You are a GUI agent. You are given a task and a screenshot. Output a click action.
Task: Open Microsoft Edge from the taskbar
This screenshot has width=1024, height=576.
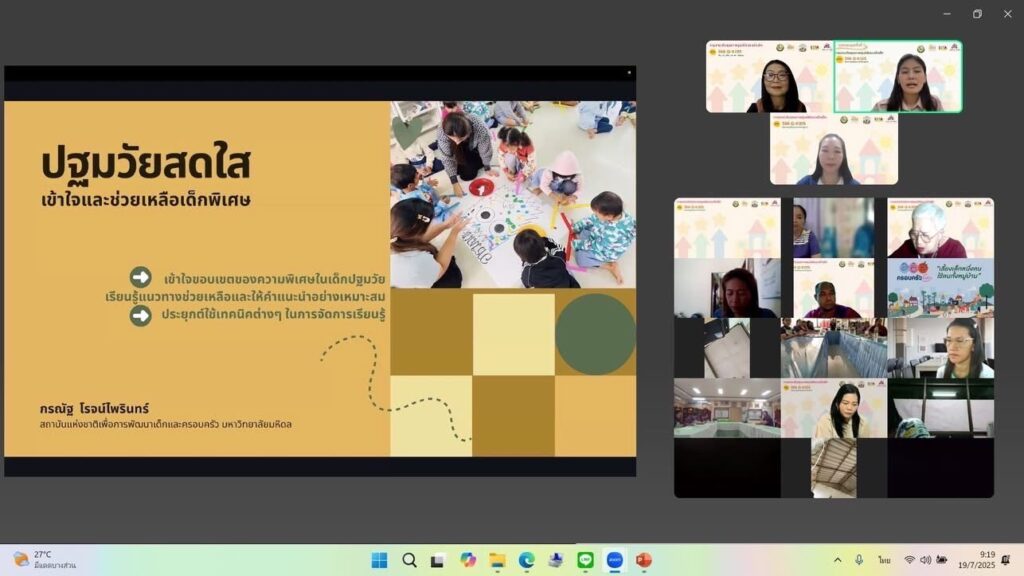(x=527, y=560)
